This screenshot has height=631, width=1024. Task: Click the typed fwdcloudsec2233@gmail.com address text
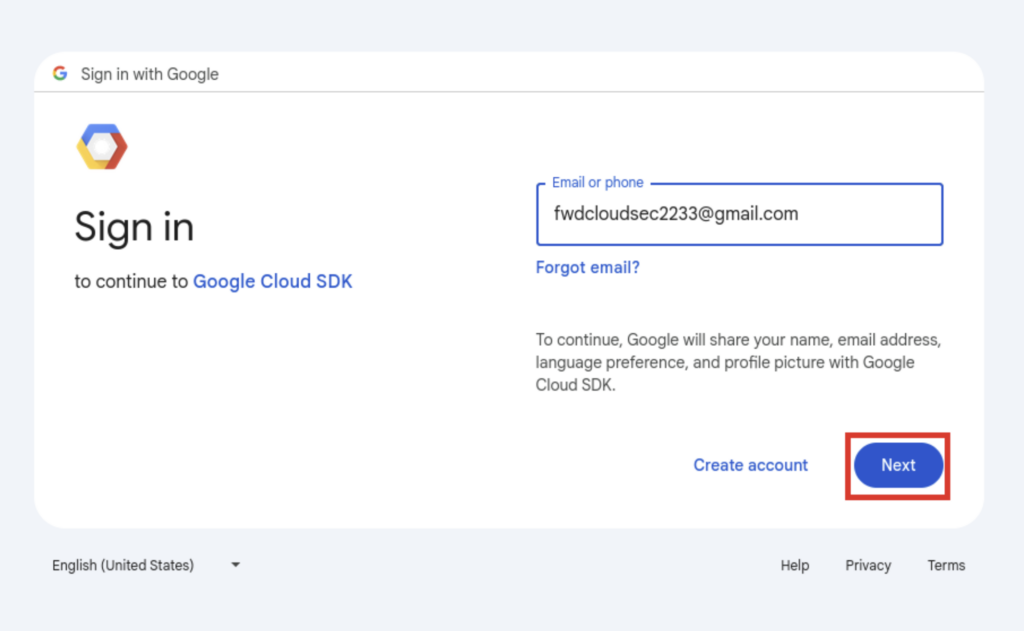pos(675,213)
